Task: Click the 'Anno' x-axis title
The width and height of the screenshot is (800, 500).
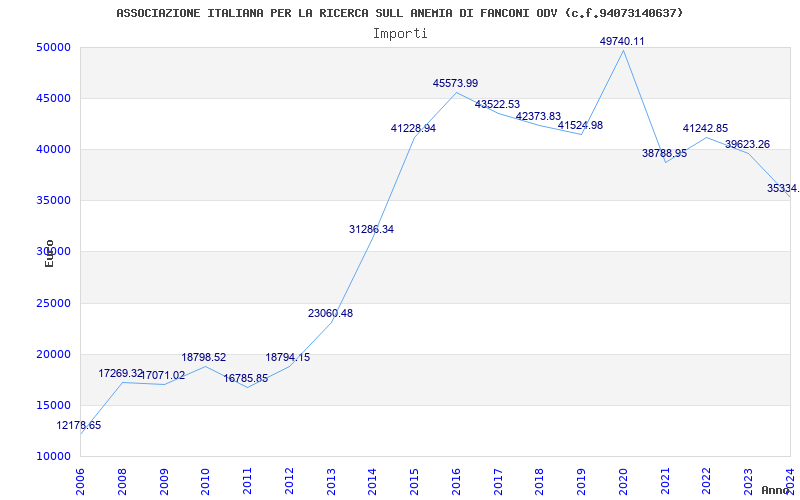Action: (x=775, y=490)
